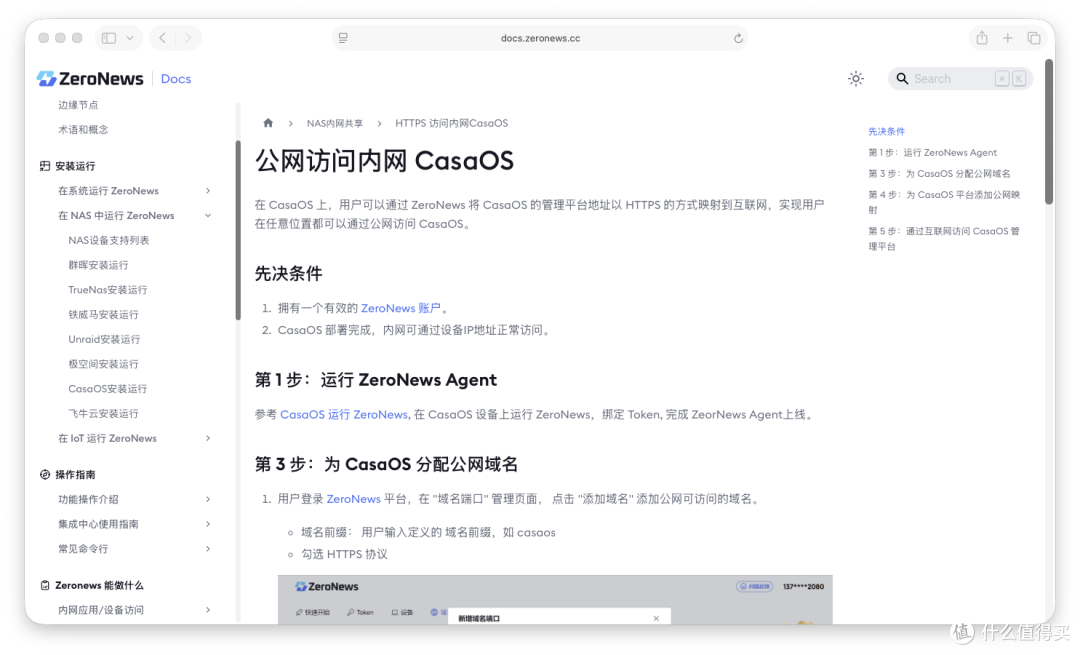Jump to 第 3 步：为 CasaOS 分配公网域名 in contents
Viewport: 1080px width, 655px height.
tap(939, 174)
